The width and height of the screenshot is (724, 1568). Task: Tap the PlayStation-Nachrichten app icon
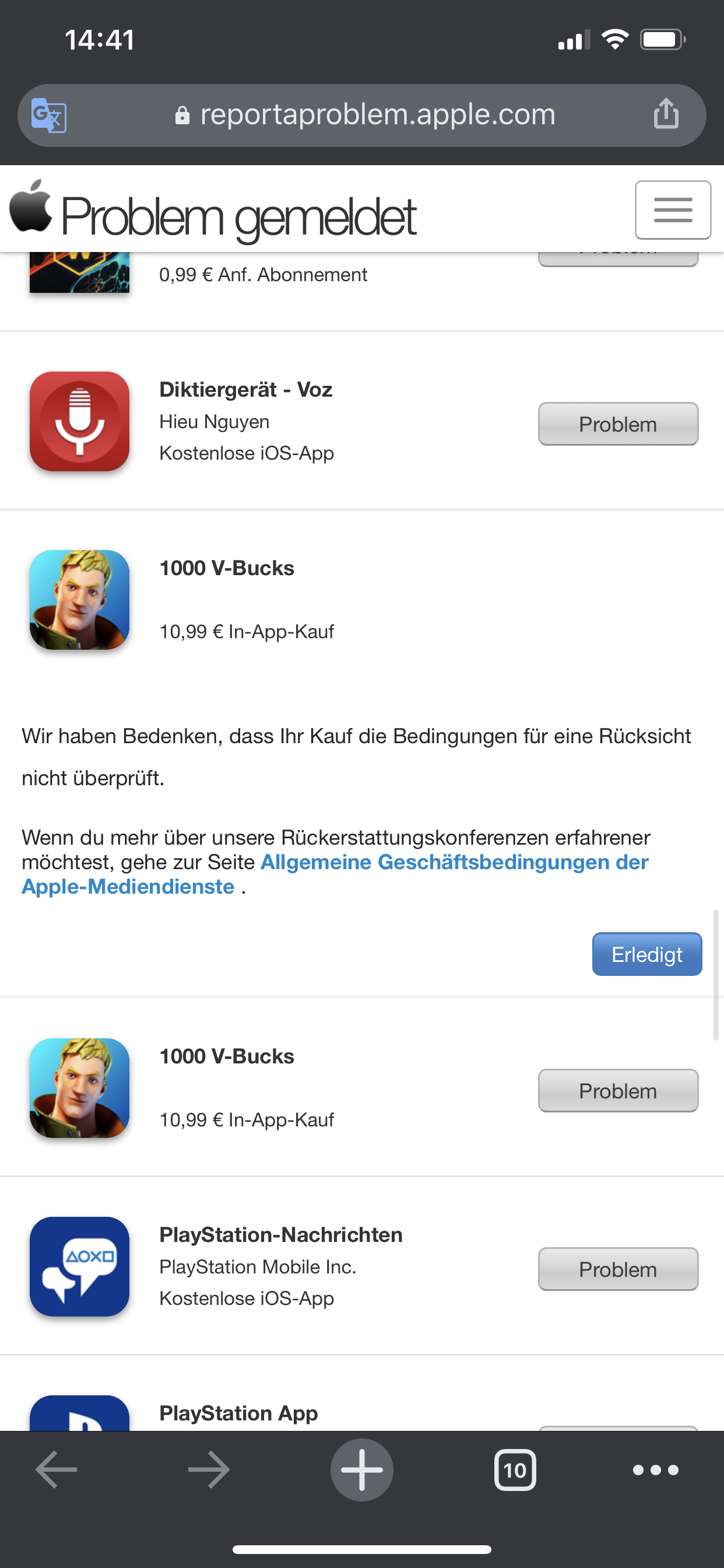click(x=80, y=1266)
